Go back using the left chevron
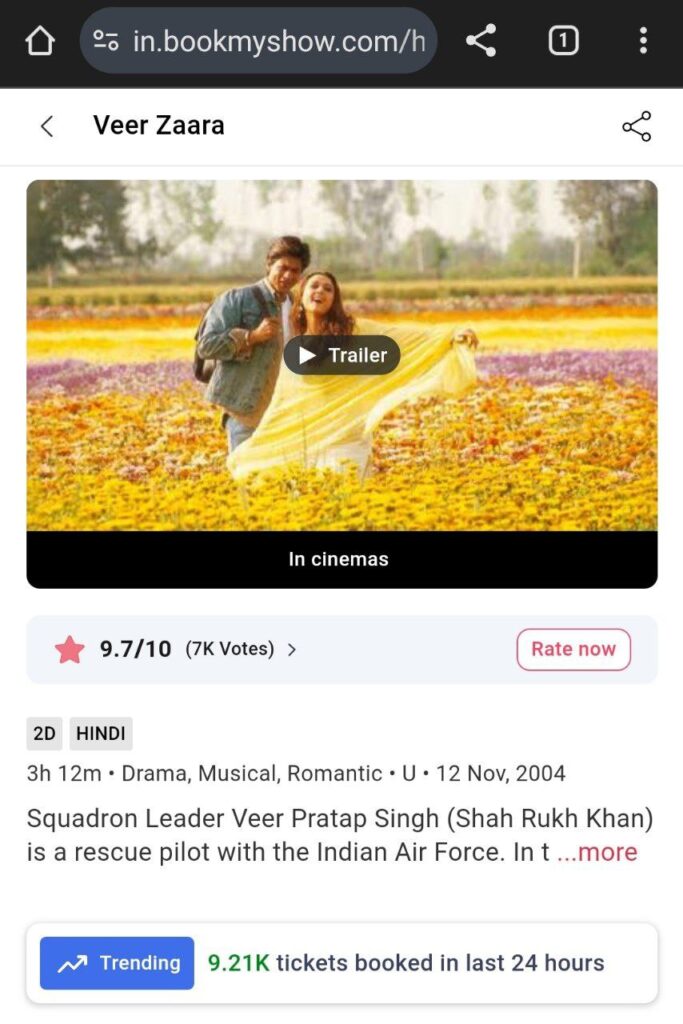The height and width of the screenshot is (1024, 683). pyautogui.click(x=46, y=125)
